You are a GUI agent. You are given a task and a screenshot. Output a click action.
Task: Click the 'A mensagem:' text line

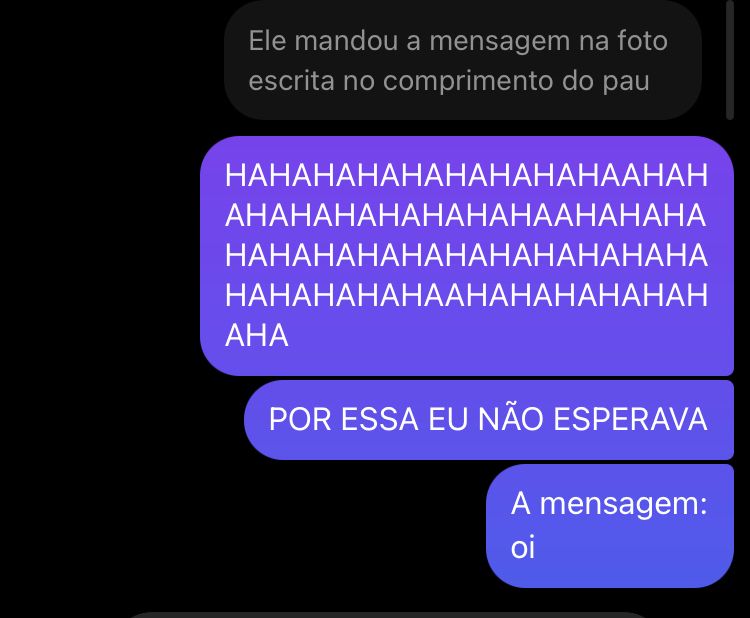[x=609, y=505]
